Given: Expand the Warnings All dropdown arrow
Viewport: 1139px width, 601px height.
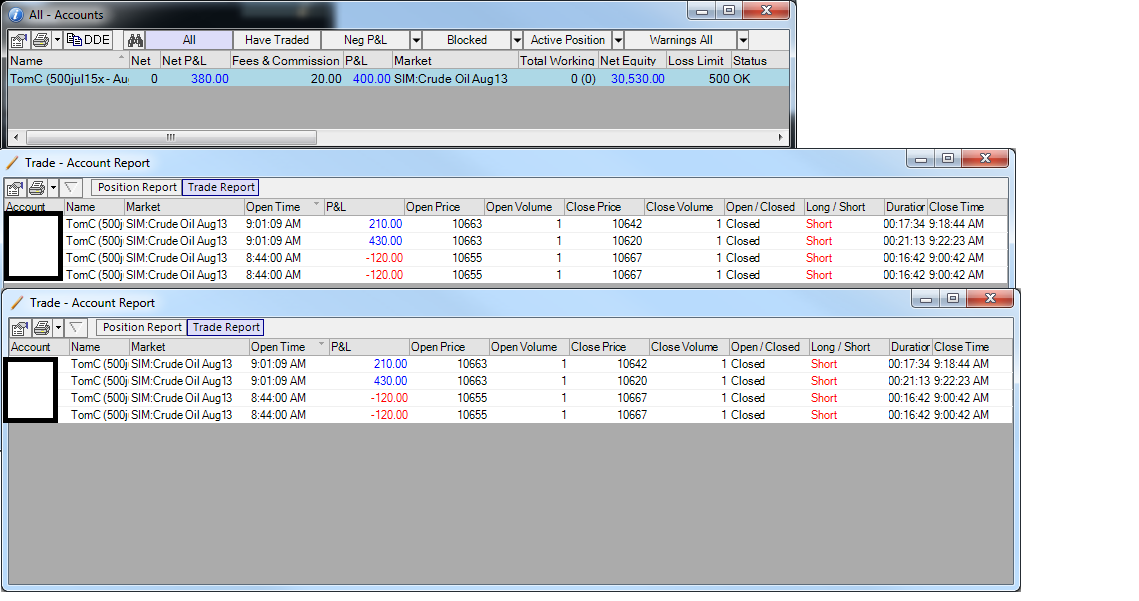Looking at the screenshot, I should (743, 40).
